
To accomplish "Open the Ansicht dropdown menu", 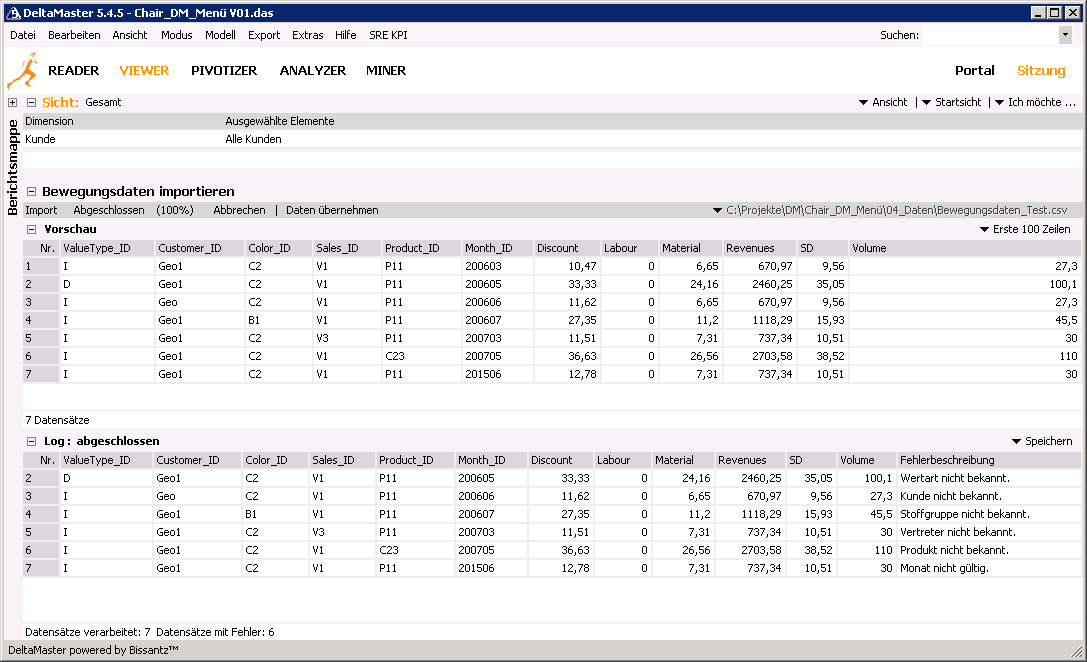I will [x=883, y=103].
